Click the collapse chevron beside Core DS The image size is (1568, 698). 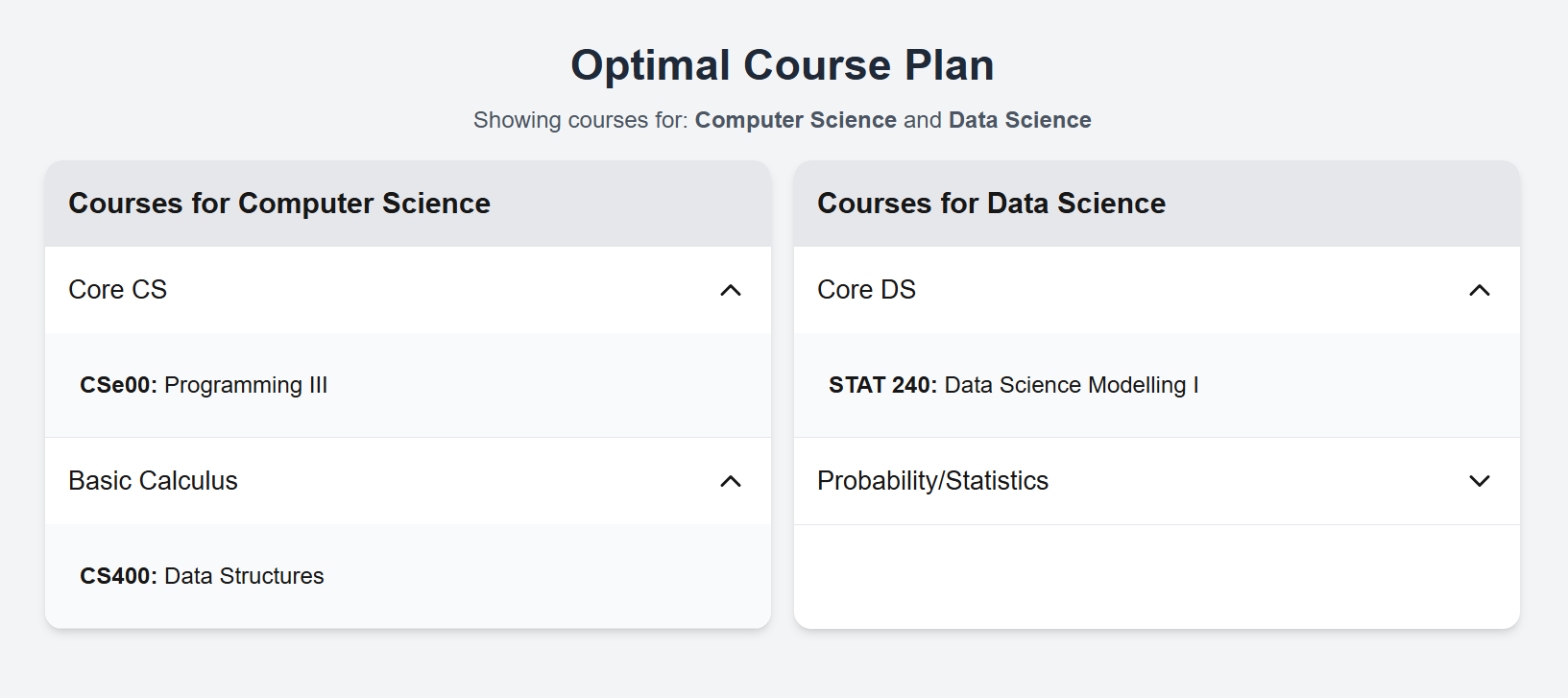click(1480, 290)
